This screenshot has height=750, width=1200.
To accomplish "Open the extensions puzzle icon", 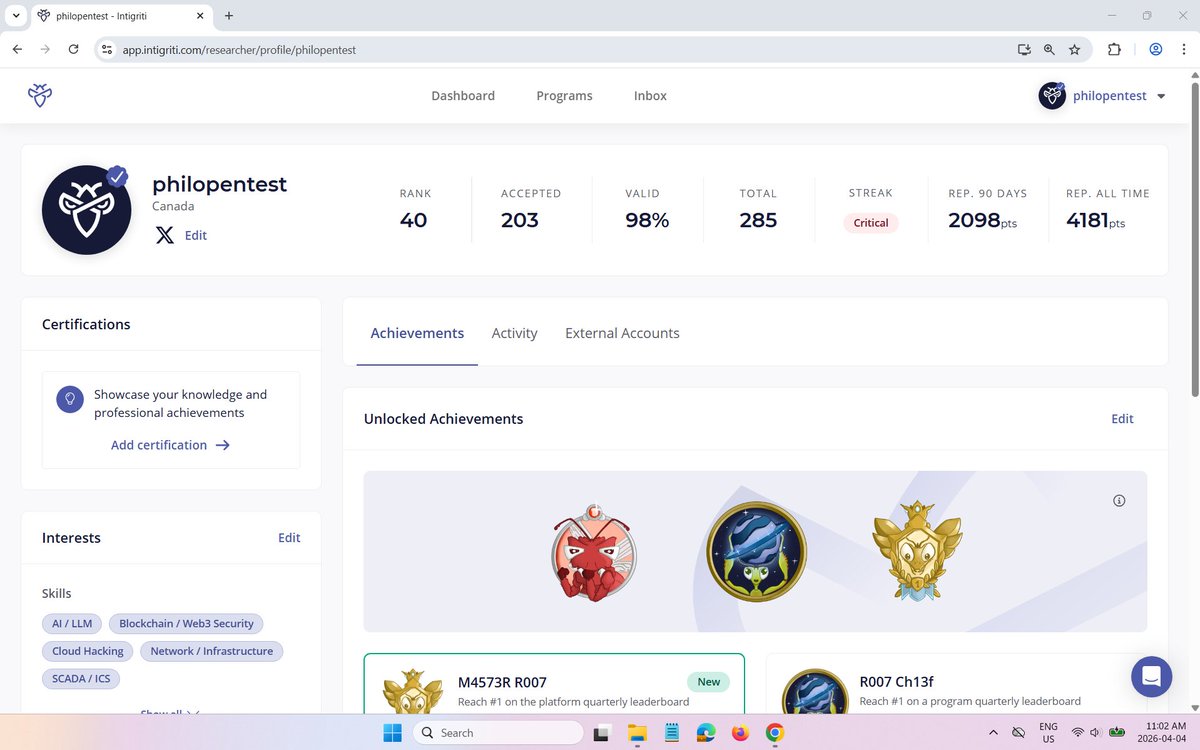I will [1114, 49].
